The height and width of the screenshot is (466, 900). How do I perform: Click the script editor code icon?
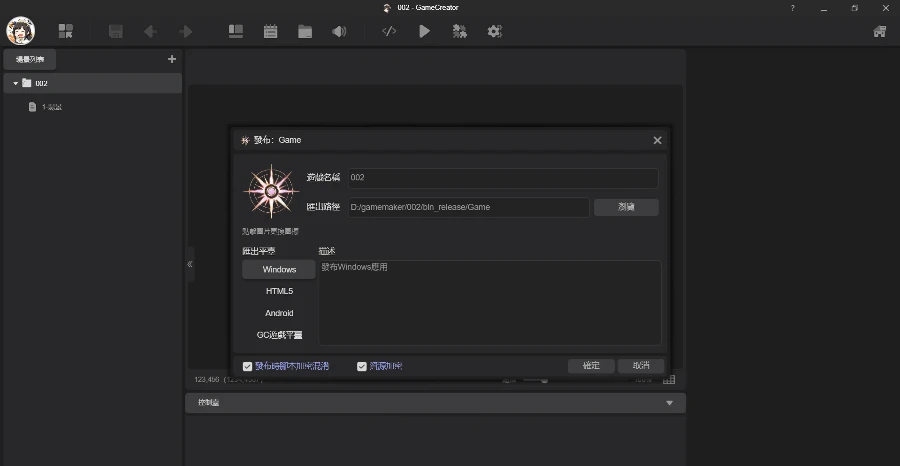click(389, 31)
